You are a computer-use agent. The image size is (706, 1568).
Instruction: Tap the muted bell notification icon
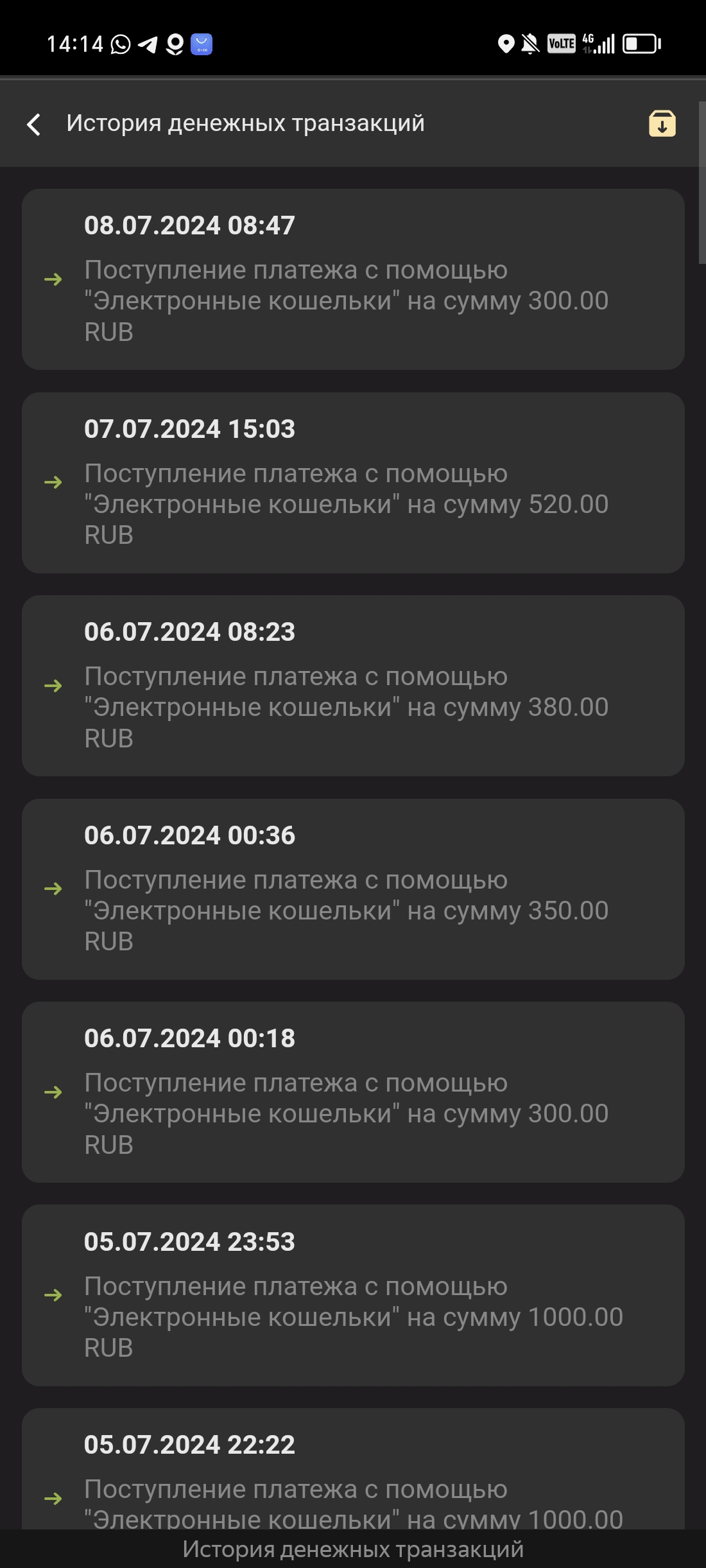[x=529, y=44]
